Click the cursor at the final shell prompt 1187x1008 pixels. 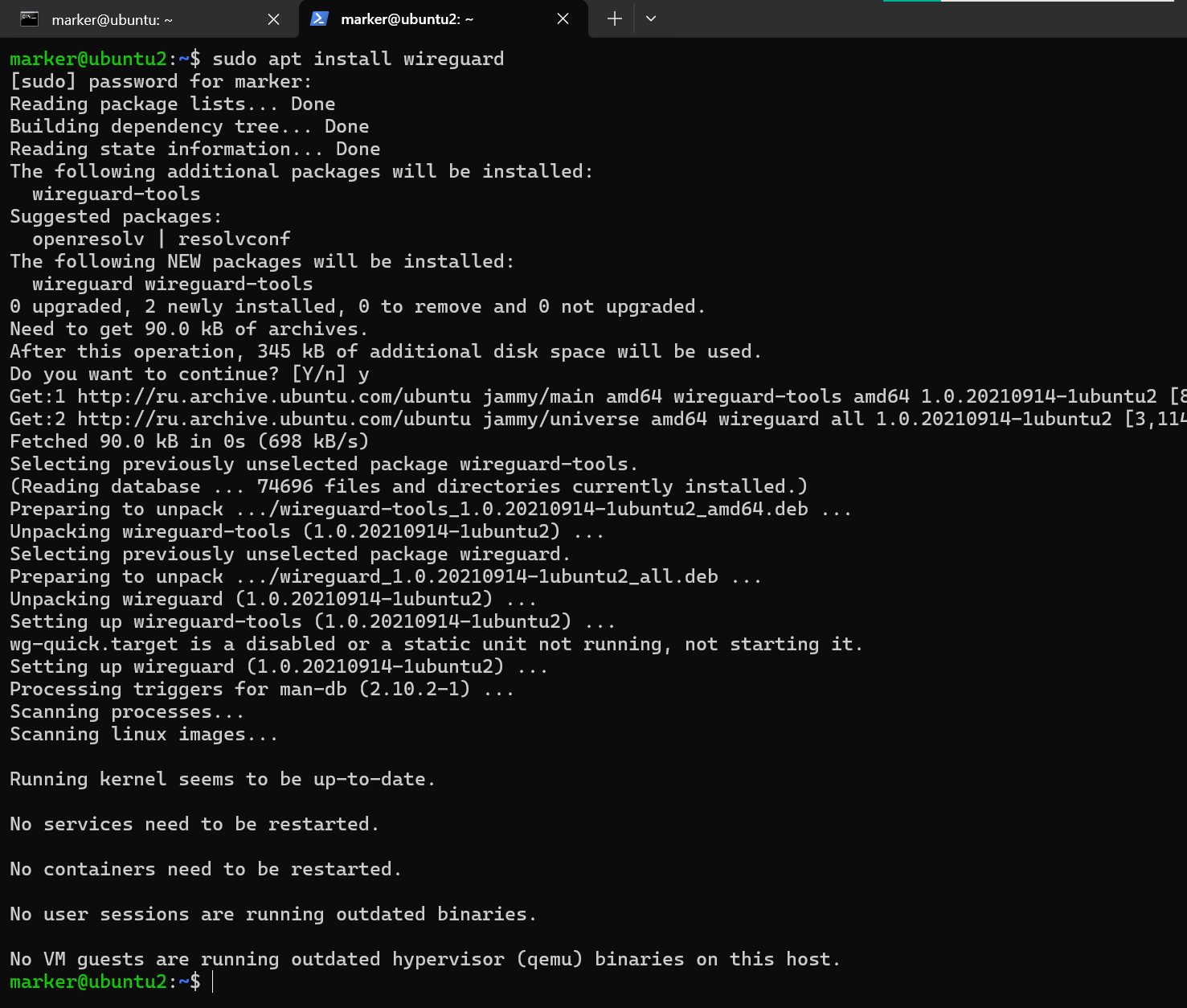click(x=213, y=981)
